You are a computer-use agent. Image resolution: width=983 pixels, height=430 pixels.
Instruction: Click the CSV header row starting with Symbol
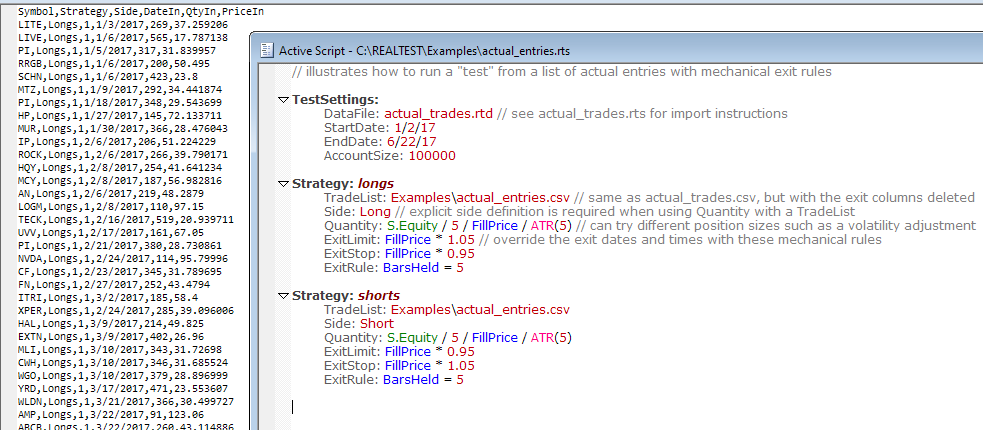(x=140, y=11)
